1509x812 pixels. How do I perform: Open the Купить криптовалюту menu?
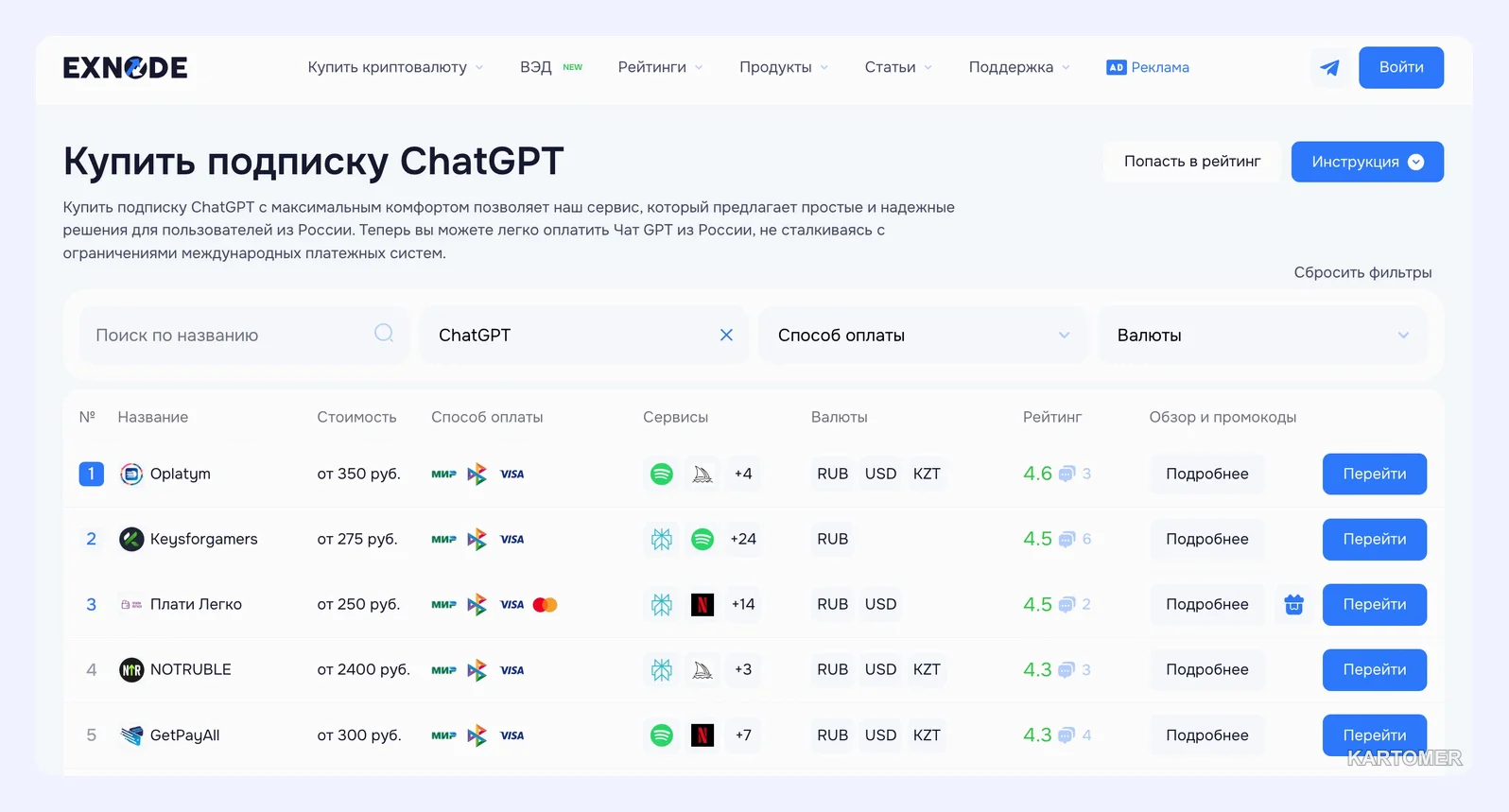[395, 67]
